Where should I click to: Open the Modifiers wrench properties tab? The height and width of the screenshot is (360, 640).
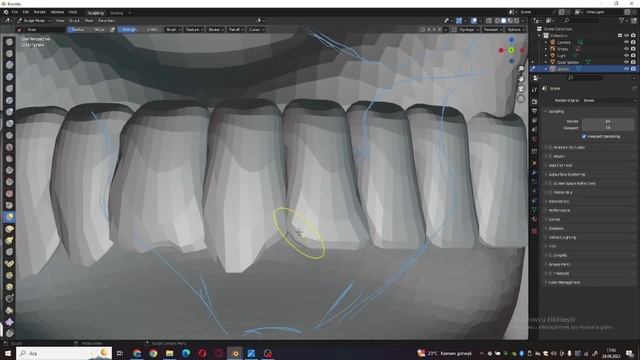coord(534,173)
